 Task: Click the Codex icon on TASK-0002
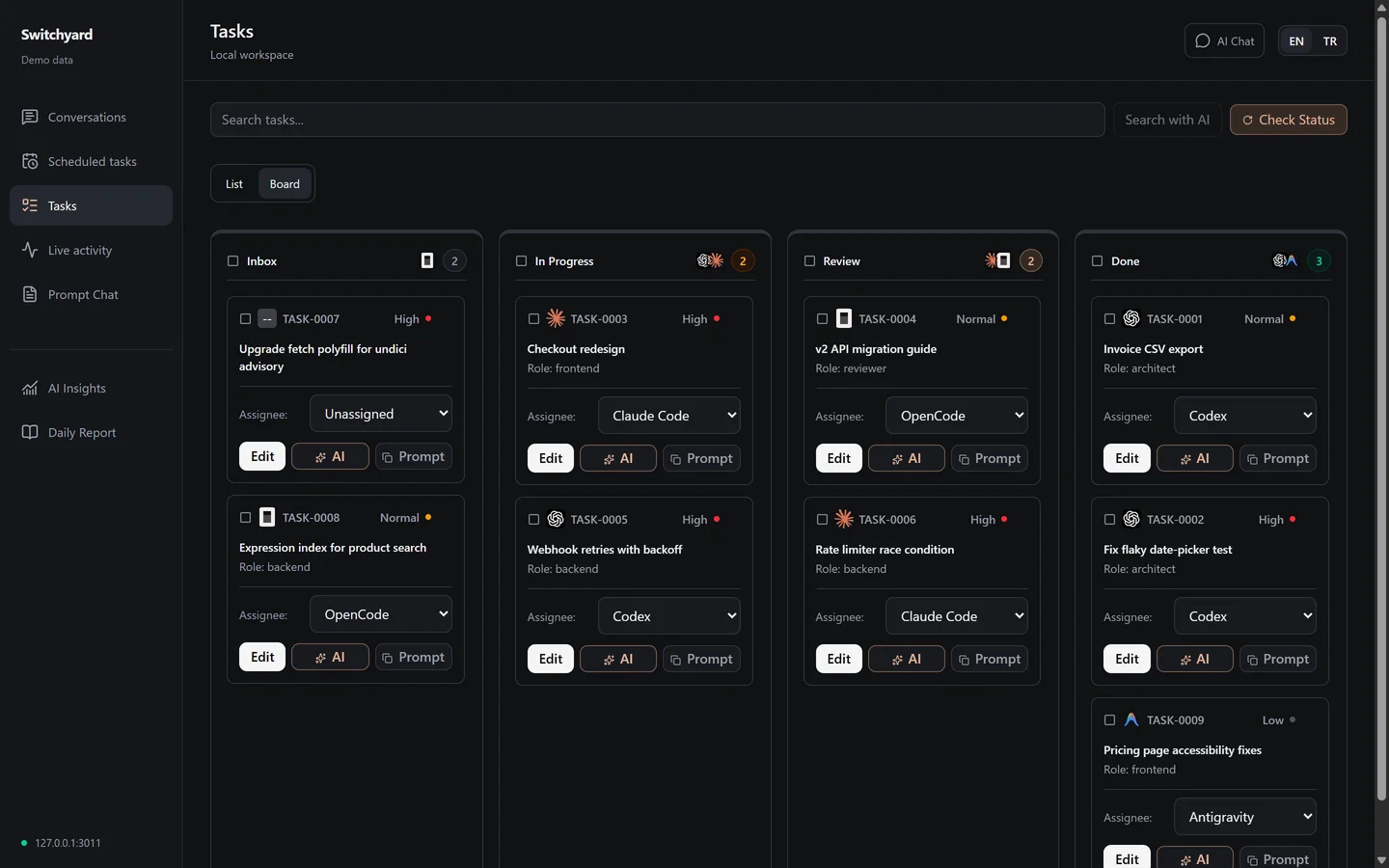[x=1131, y=519]
